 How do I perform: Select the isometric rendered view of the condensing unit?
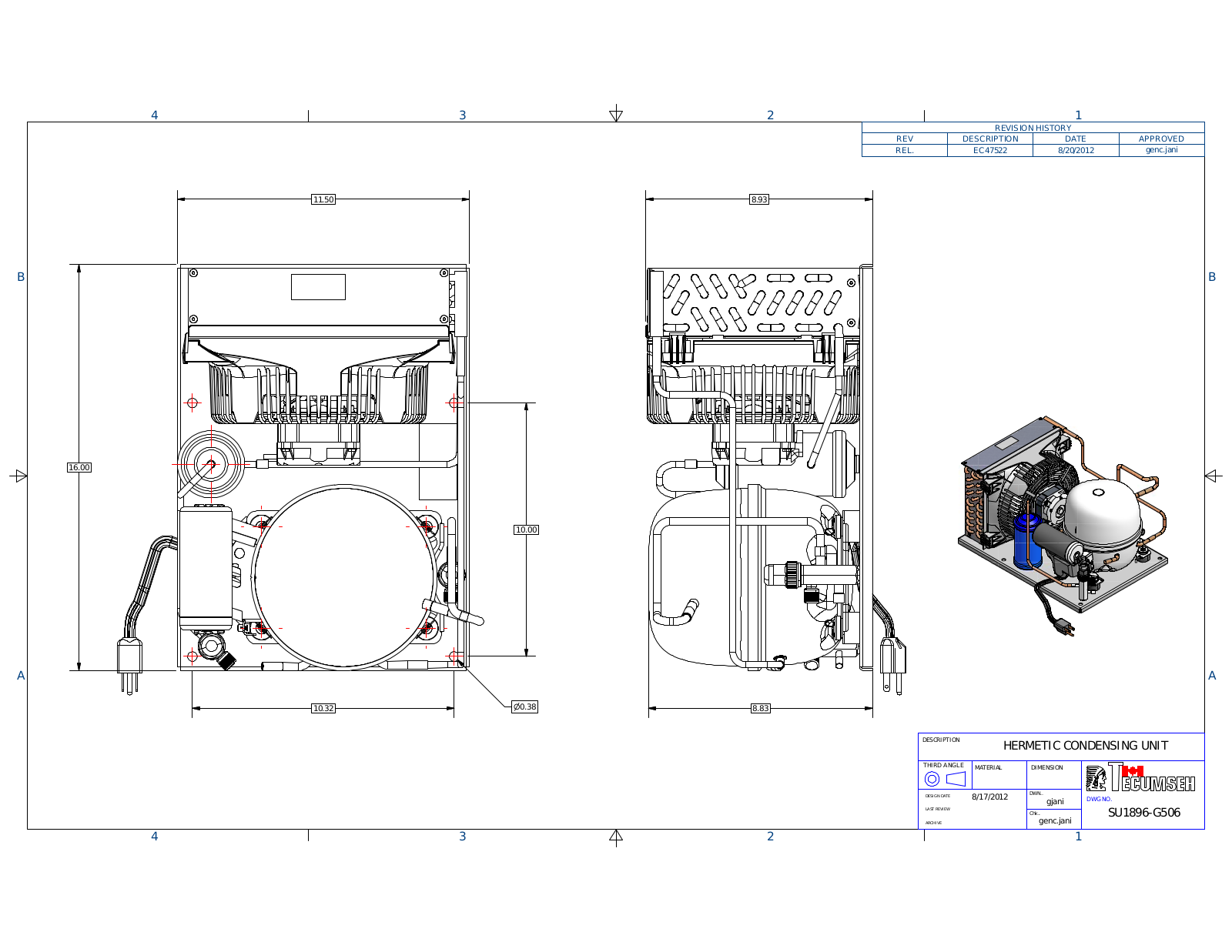tap(1063, 527)
